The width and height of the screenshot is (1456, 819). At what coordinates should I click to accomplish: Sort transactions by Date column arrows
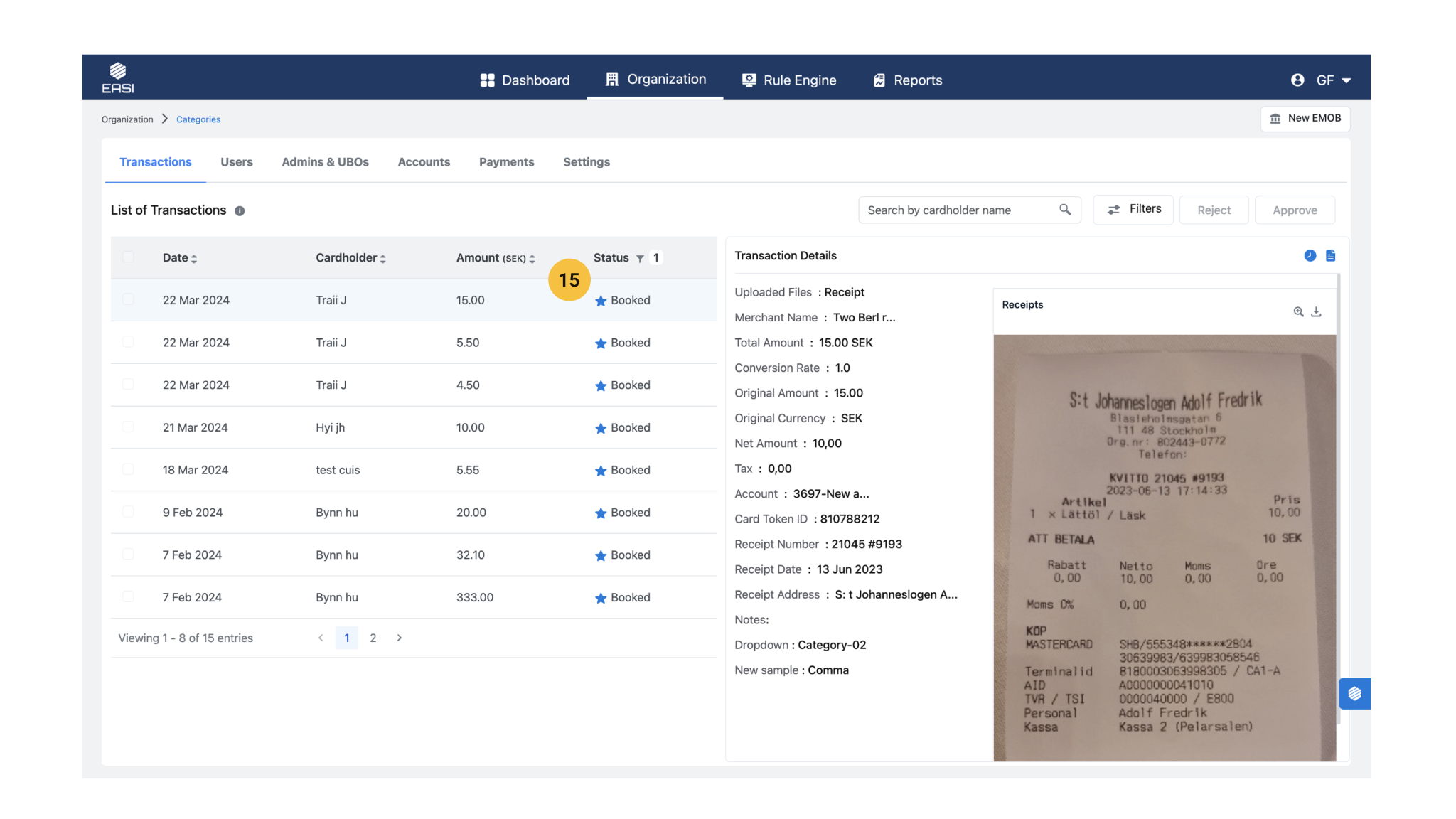point(194,259)
